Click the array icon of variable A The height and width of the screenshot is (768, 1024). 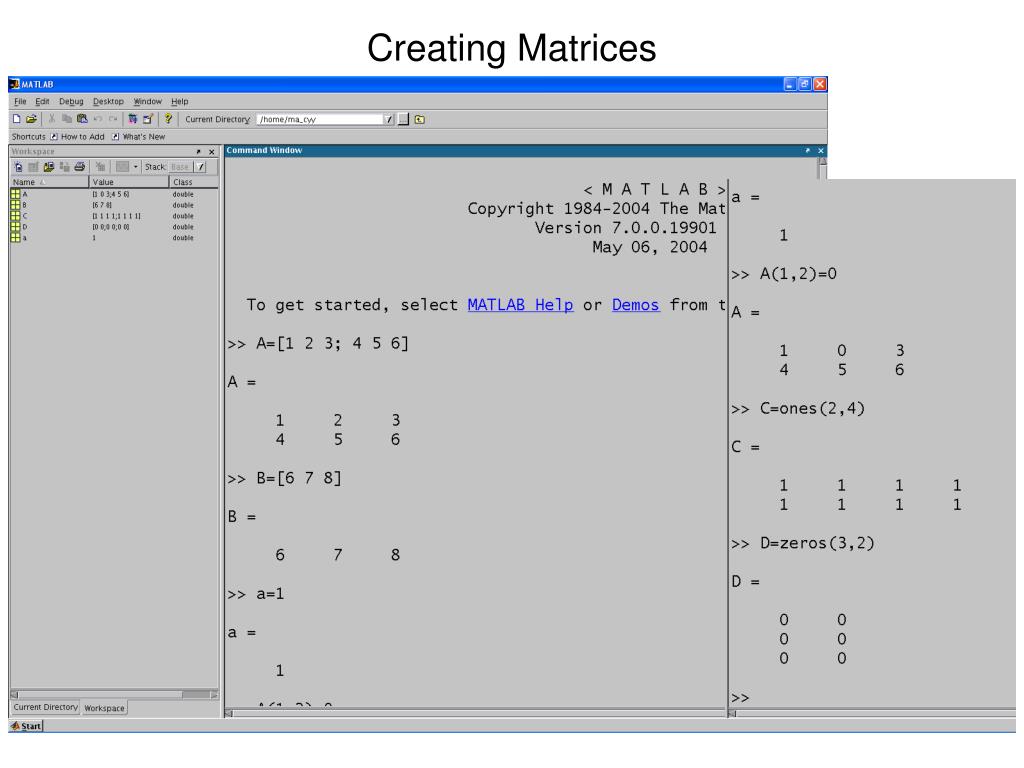tap(16, 194)
